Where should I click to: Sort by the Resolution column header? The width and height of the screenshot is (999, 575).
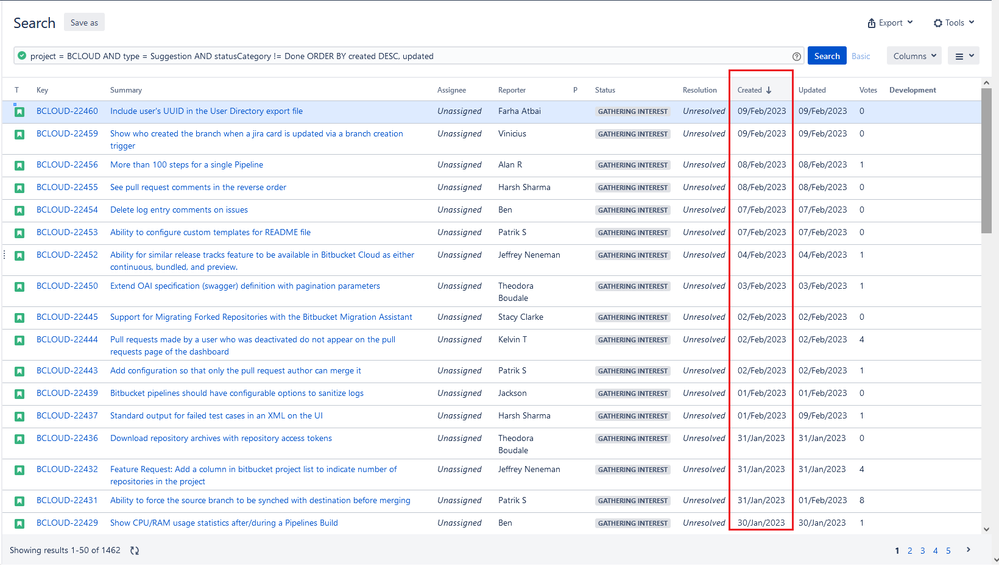click(700, 90)
